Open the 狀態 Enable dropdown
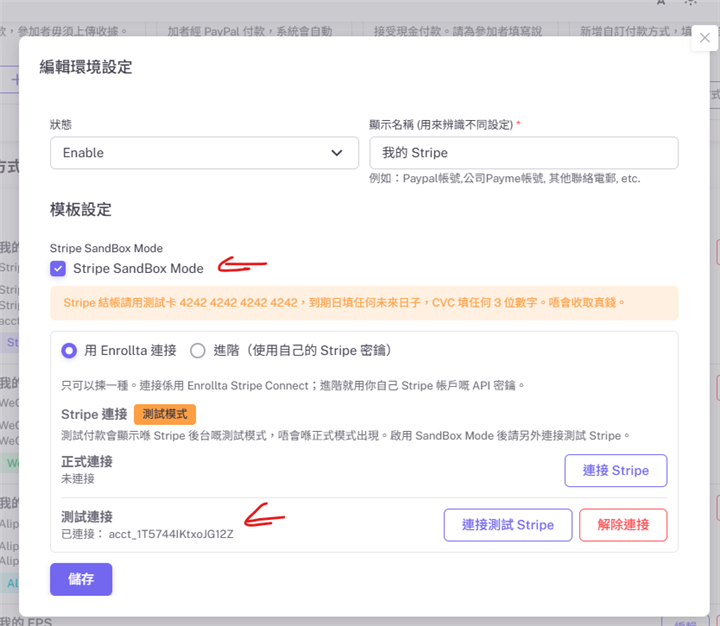Screen dimensions: 720x626 point(204,152)
